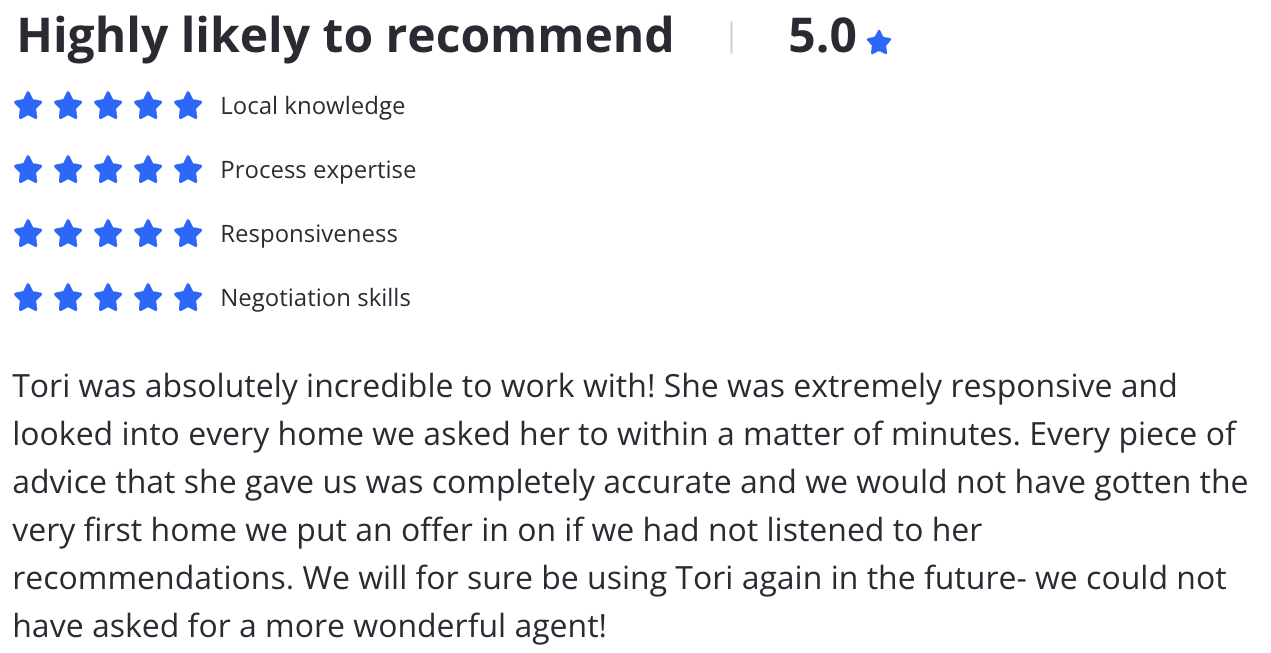This screenshot has height=653, width=1271.
Task: Click the third star of Negotiation skills
Action: click(x=108, y=297)
